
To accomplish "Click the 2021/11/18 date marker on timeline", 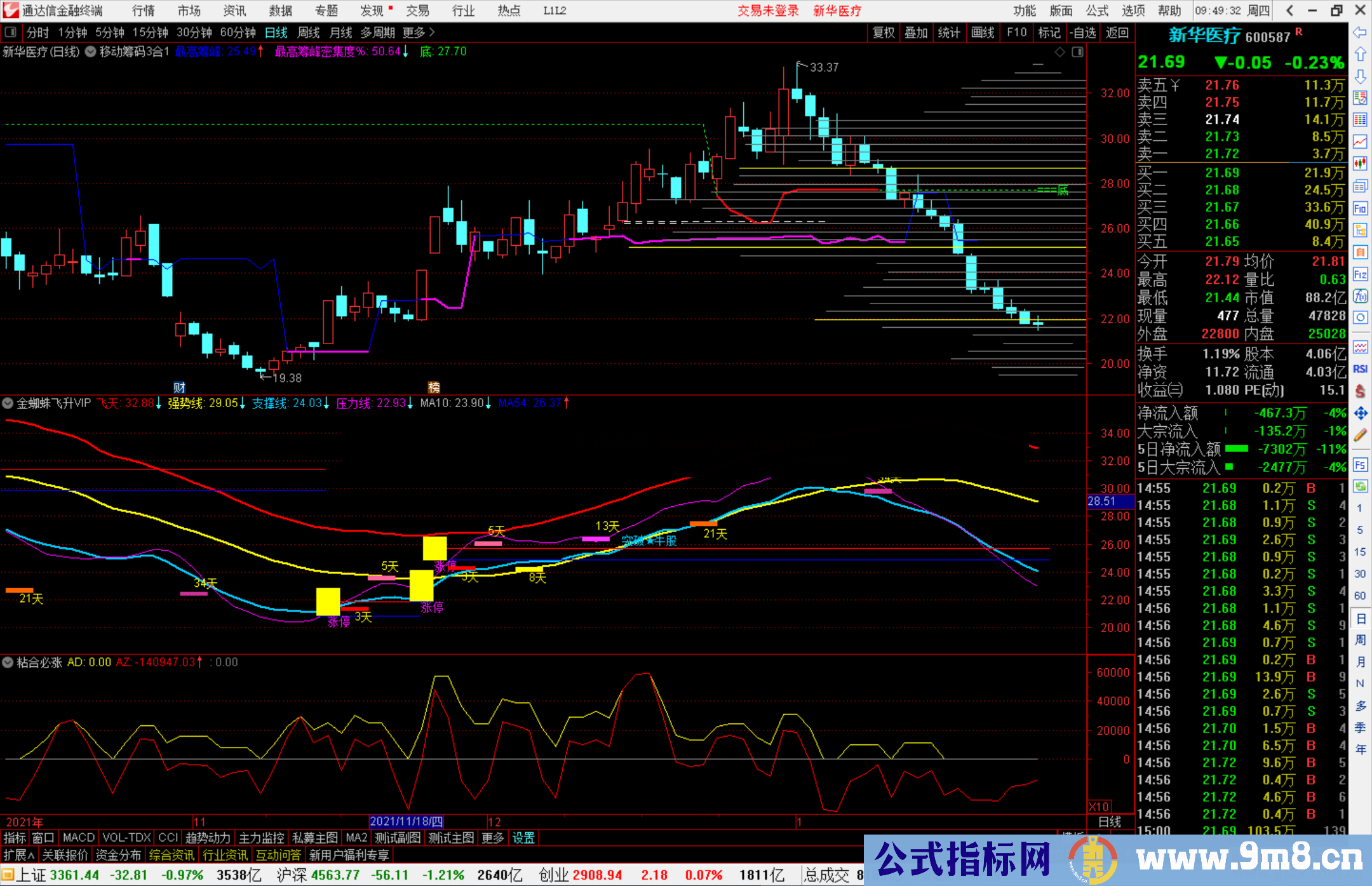I will tap(407, 822).
